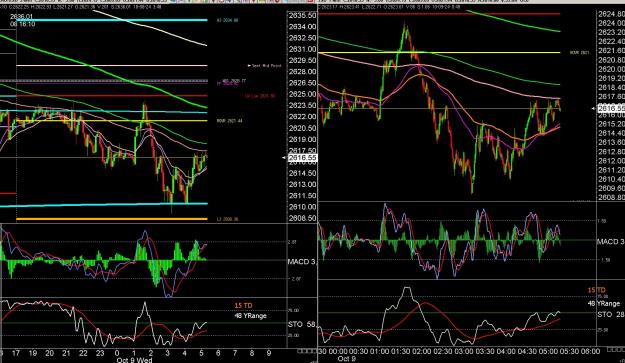Click the 05:30 time label on right chart axis
The width and height of the screenshot is (625, 363).
pos(569,351)
